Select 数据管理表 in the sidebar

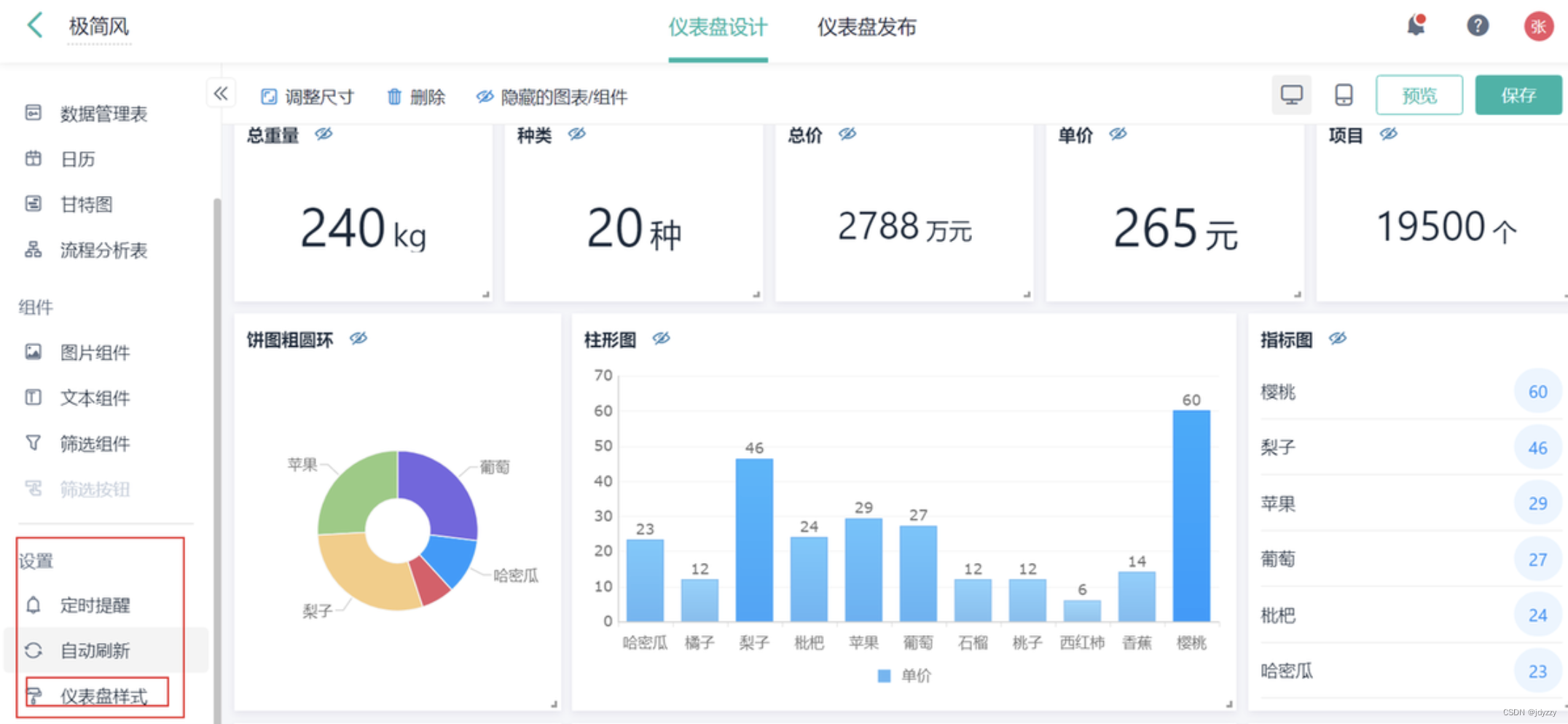(104, 114)
